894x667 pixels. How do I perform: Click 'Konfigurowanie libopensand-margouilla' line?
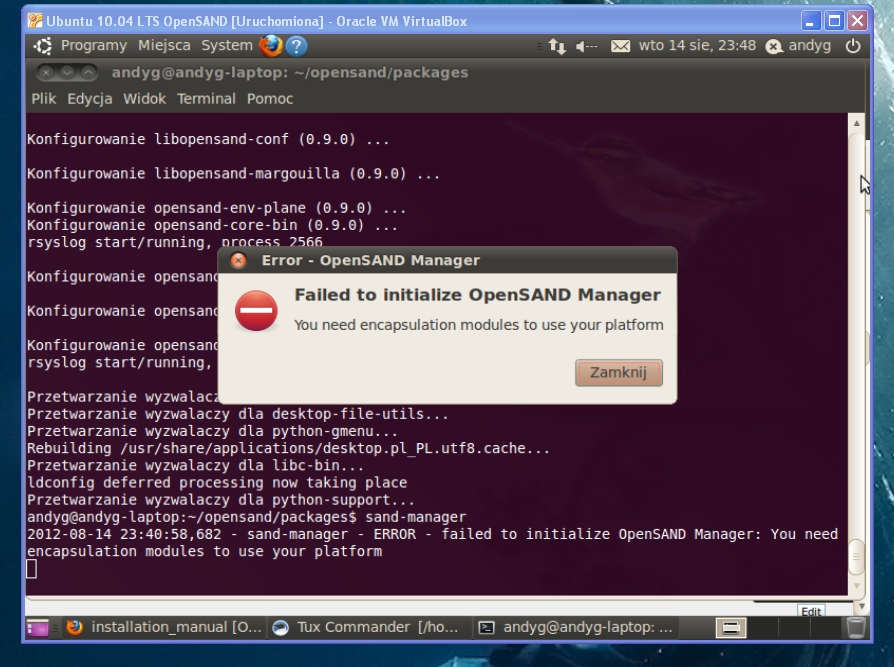click(233, 173)
